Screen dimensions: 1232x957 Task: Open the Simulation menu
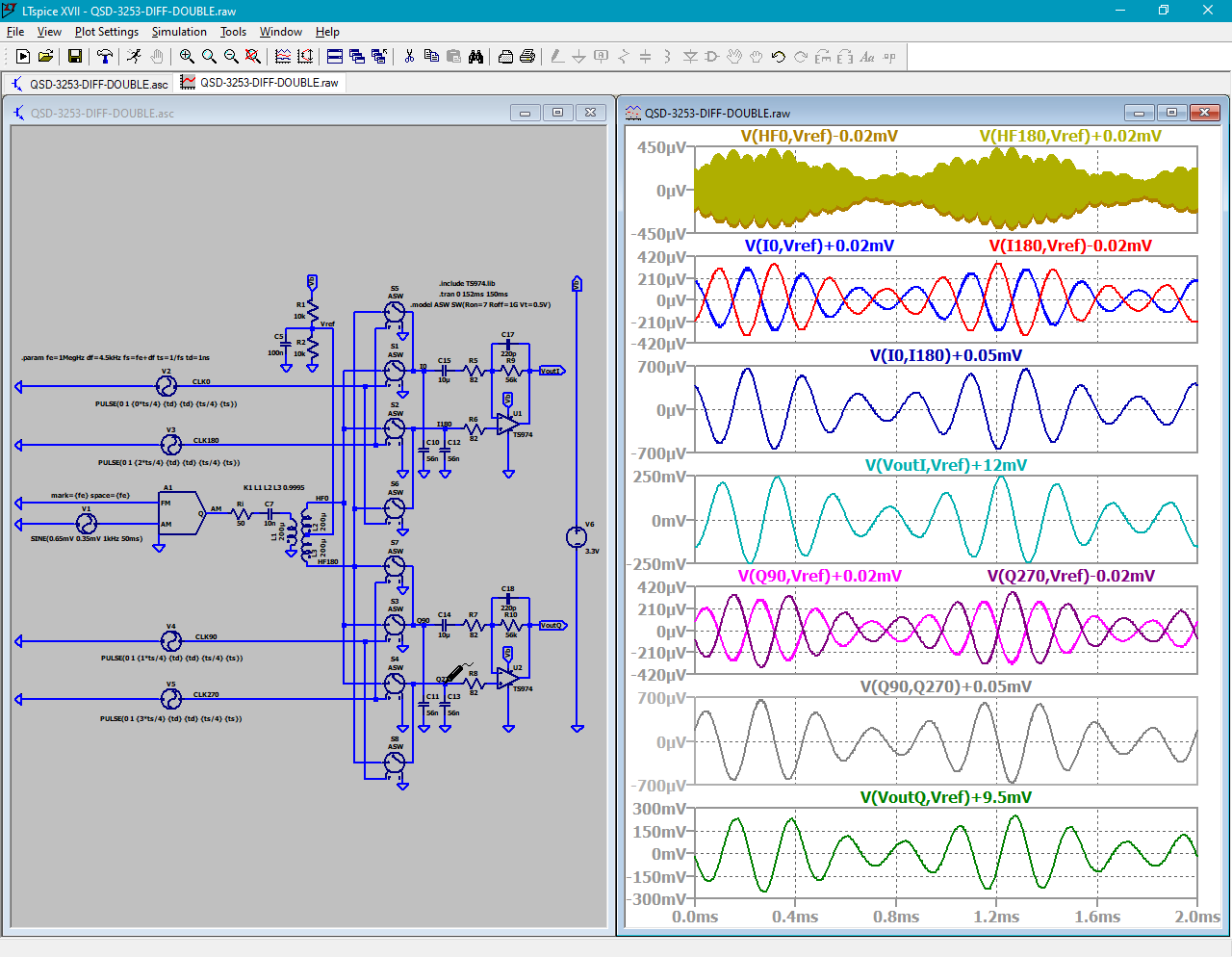(x=179, y=32)
